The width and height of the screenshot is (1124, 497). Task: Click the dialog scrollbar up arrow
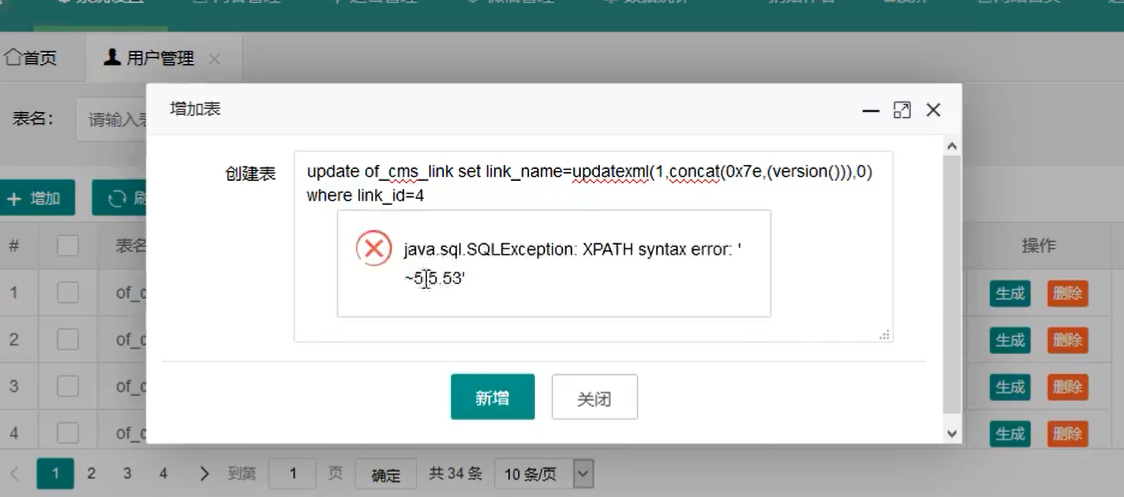(952, 146)
